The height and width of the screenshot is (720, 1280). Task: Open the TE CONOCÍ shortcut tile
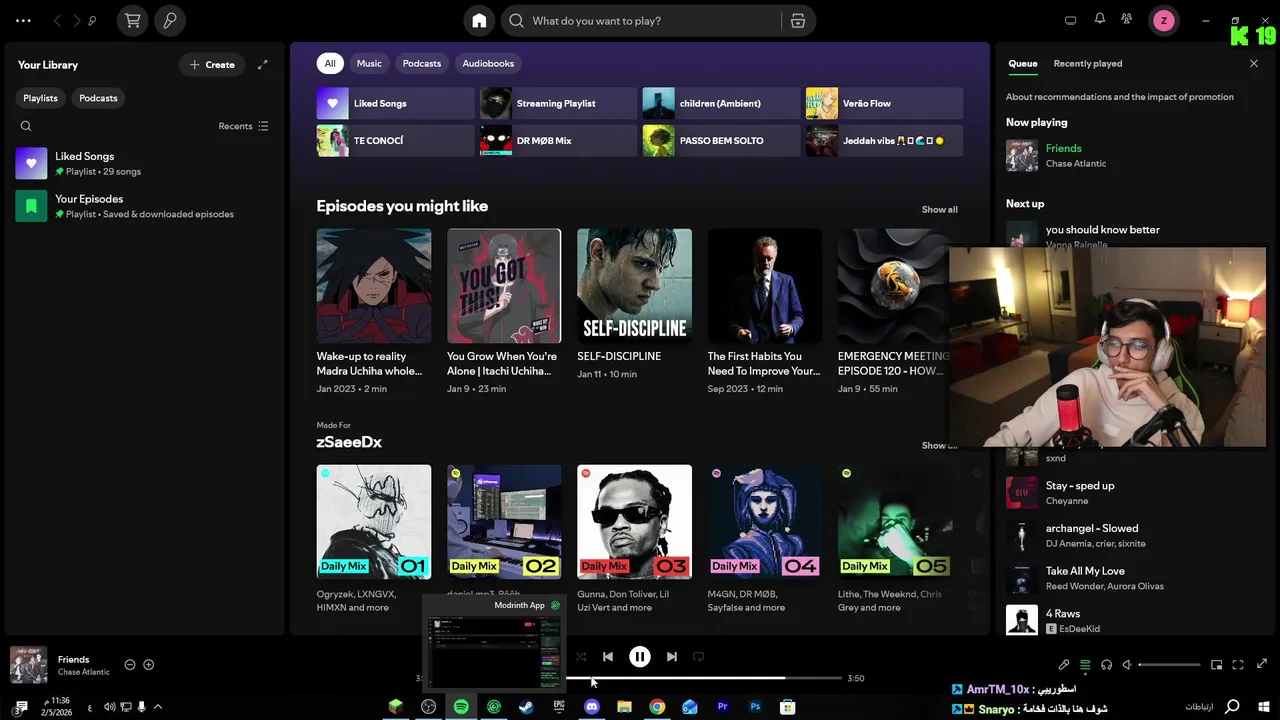395,141
